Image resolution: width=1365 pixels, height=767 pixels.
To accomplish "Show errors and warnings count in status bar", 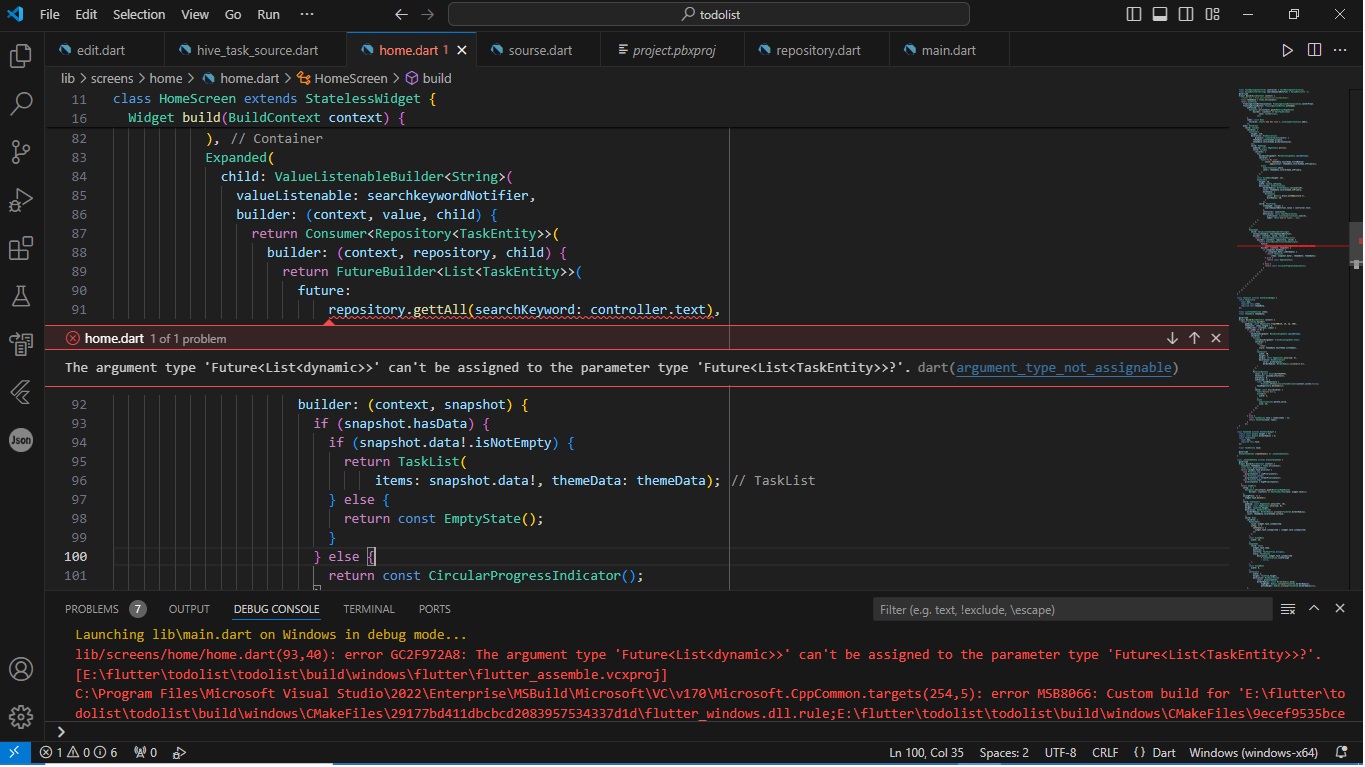I will click(x=79, y=752).
